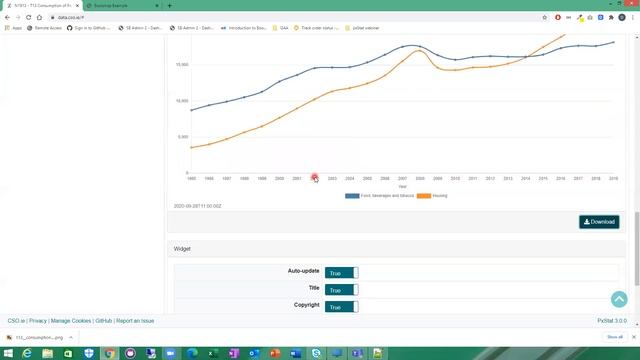The width and height of the screenshot is (640, 360).
Task: Open the Chrome extensions puzzle icon
Action: point(611,18)
